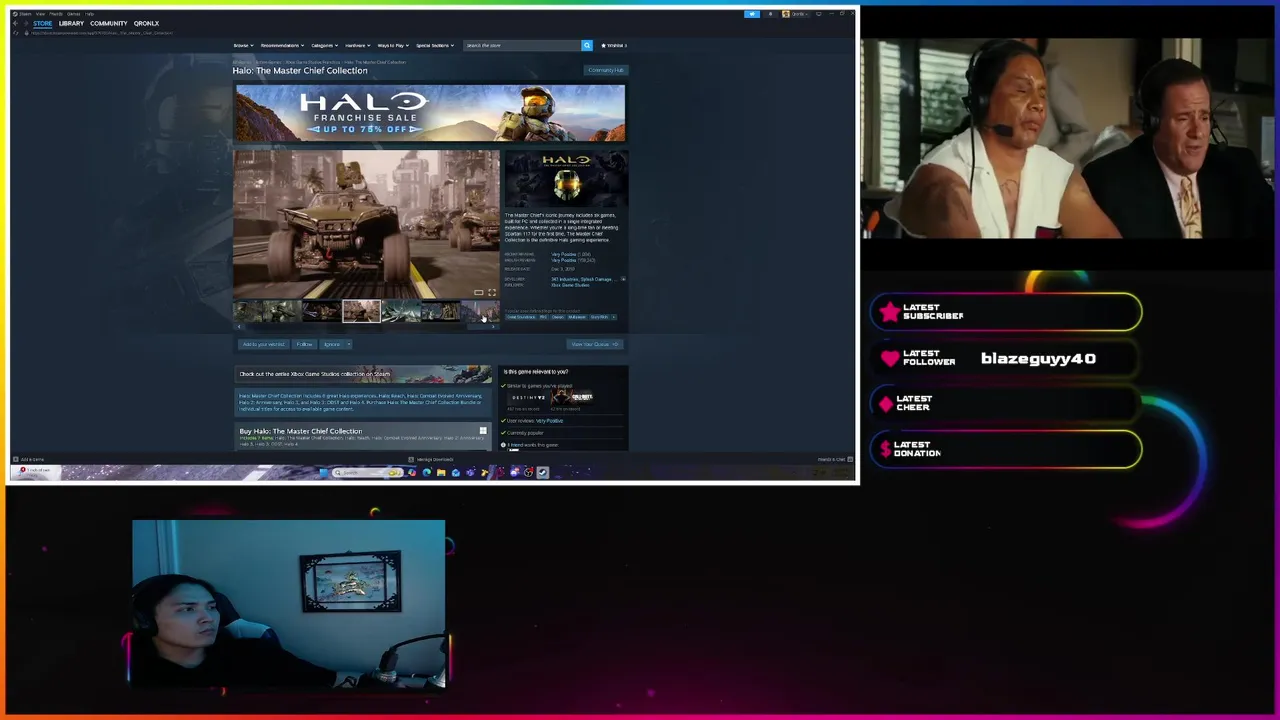Open Friends & Chat icon at bottom right

[848, 459]
